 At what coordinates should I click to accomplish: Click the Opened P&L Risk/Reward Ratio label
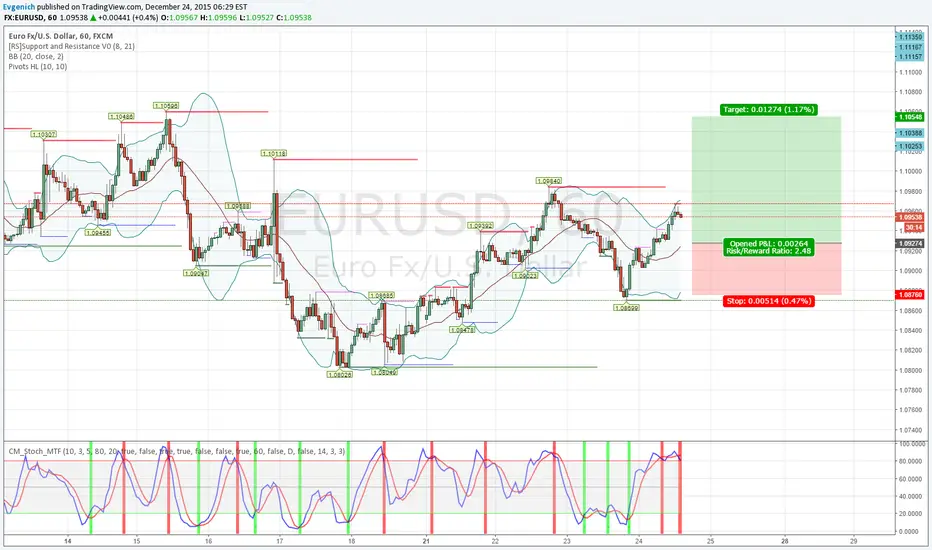click(769, 247)
